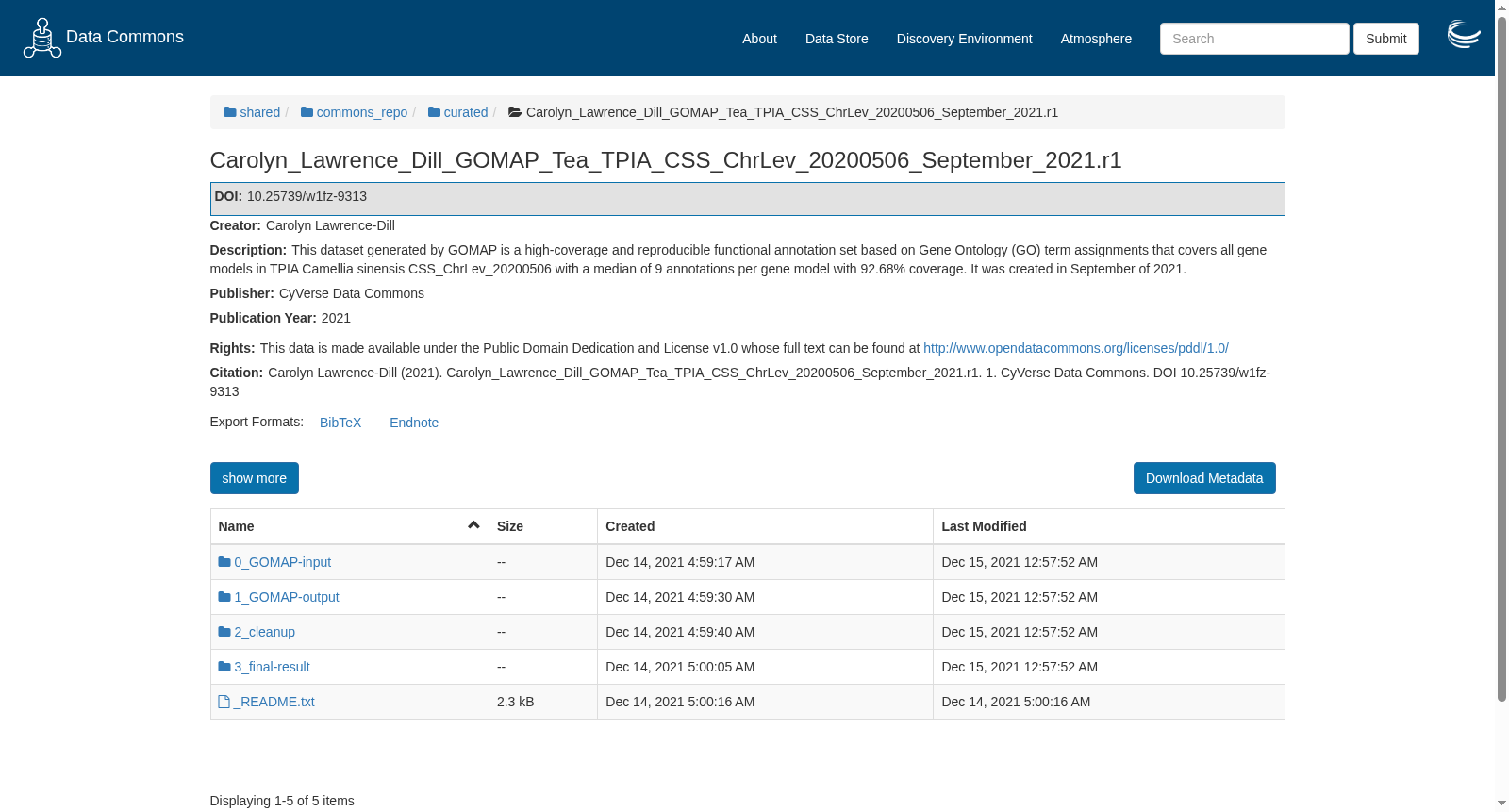This screenshot has height=812, width=1509.
Task: Click the Data Commons title text
Action: (x=124, y=37)
